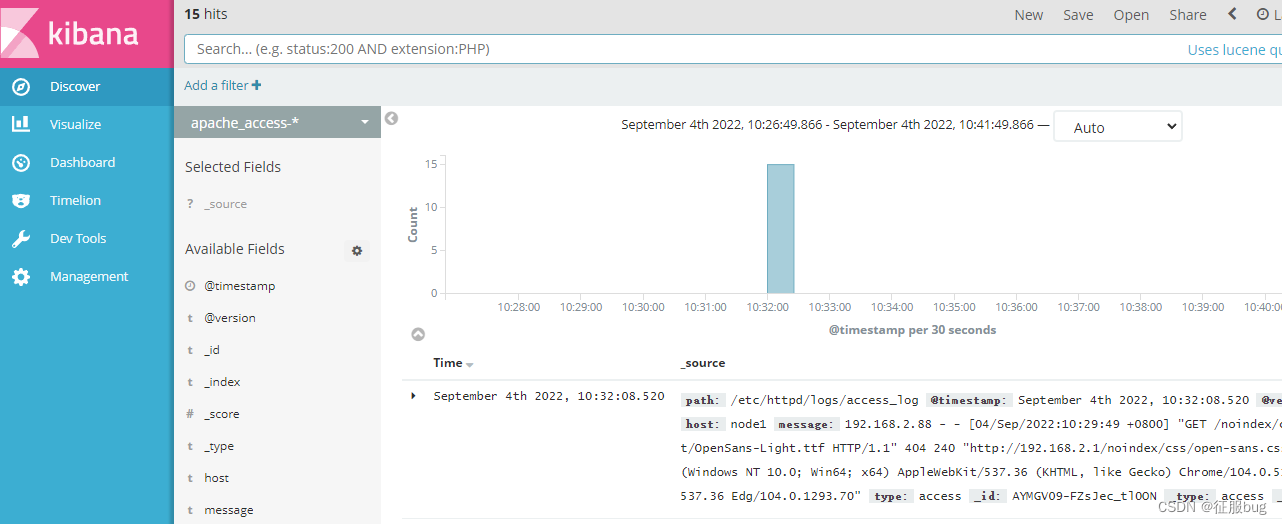Open Dev Tools wrench icon
Screen dimensions: 1282x524
point(21,239)
